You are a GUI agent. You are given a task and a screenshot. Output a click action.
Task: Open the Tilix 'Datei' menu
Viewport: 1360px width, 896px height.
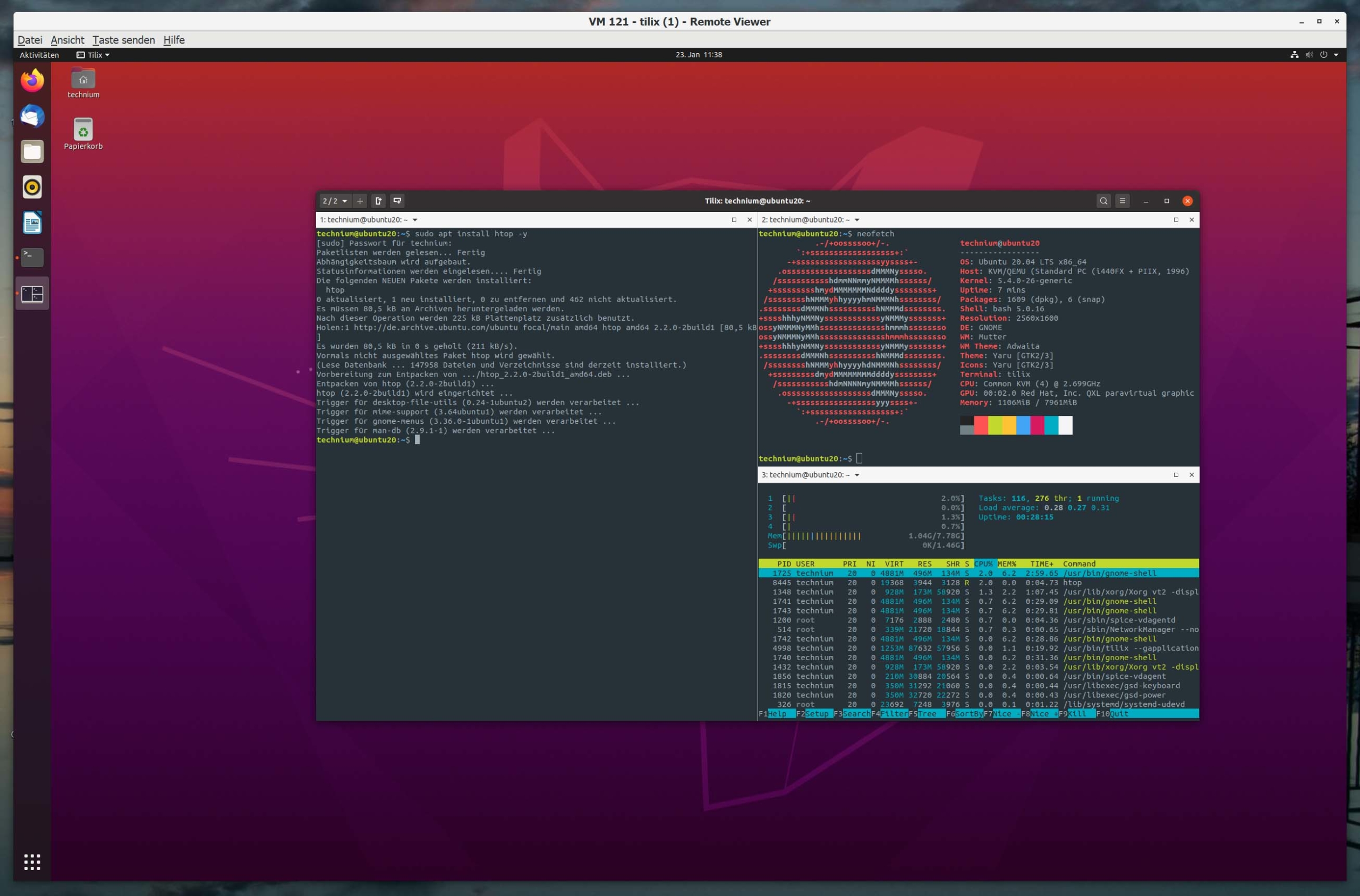[29, 40]
